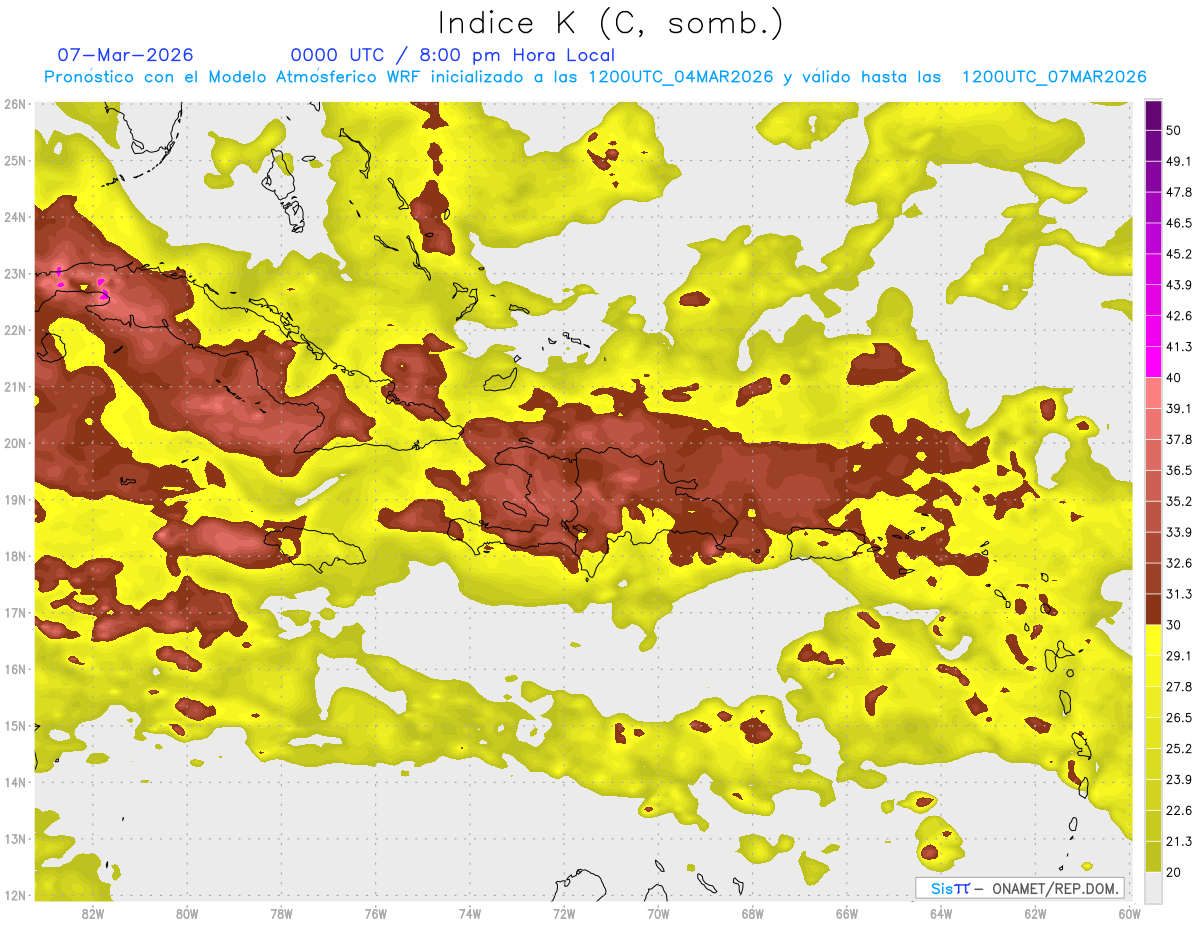Click the '19N' latitude label

pos(15,499)
